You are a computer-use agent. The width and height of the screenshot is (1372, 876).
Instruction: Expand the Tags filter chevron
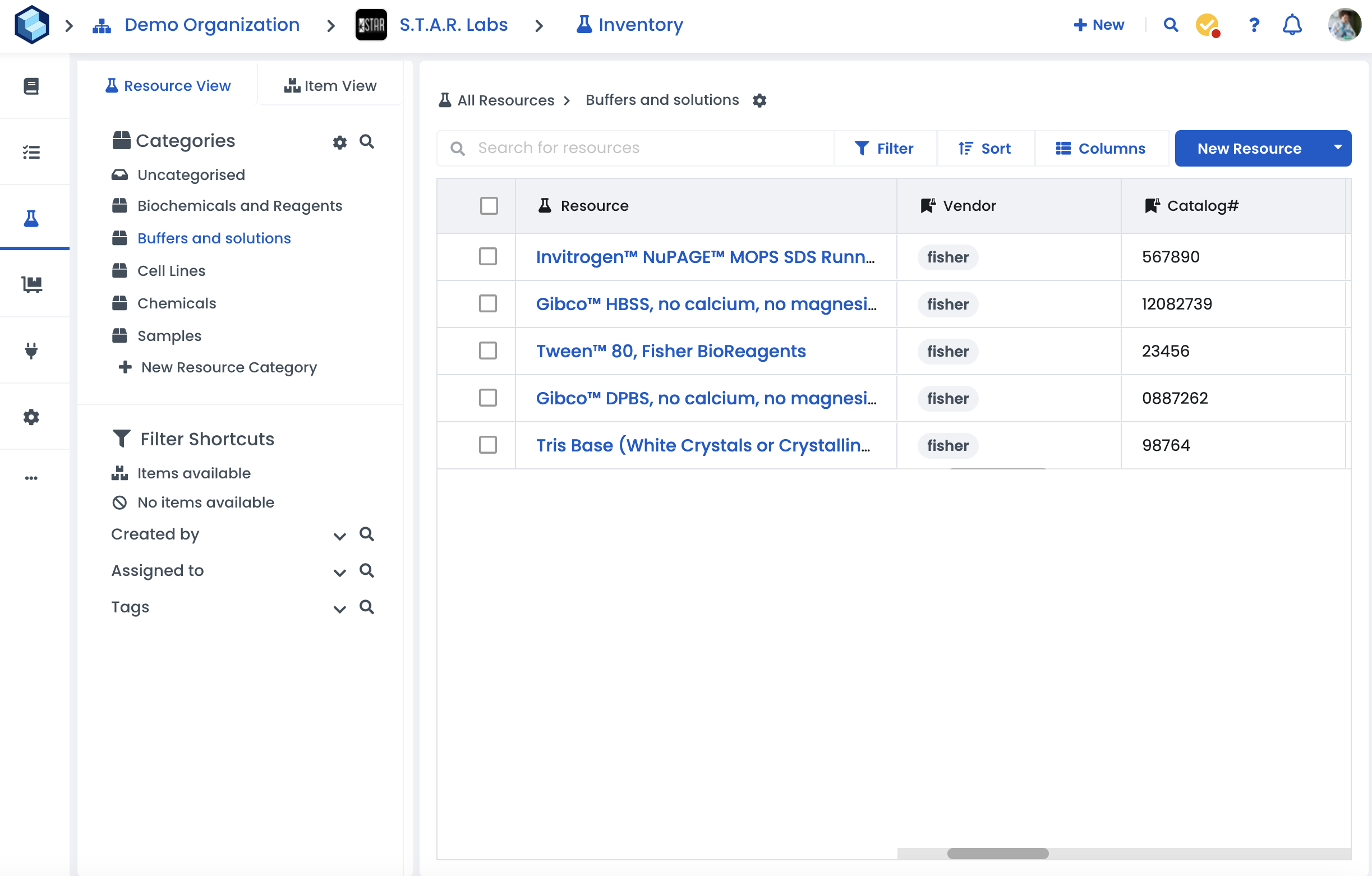pyautogui.click(x=339, y=609)
